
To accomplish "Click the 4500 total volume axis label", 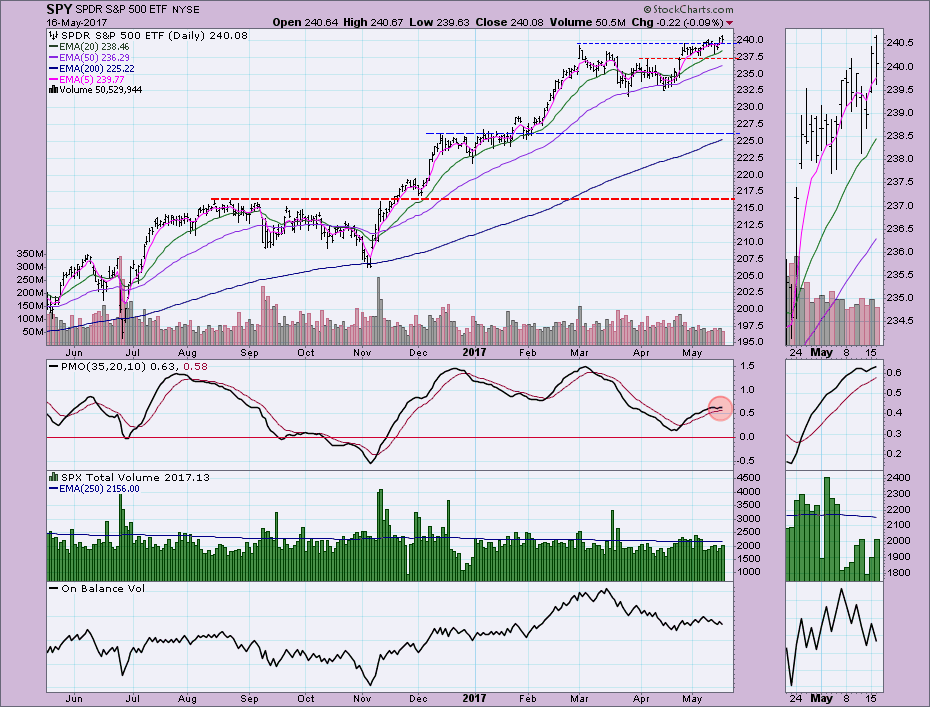I will click(749, 478).
